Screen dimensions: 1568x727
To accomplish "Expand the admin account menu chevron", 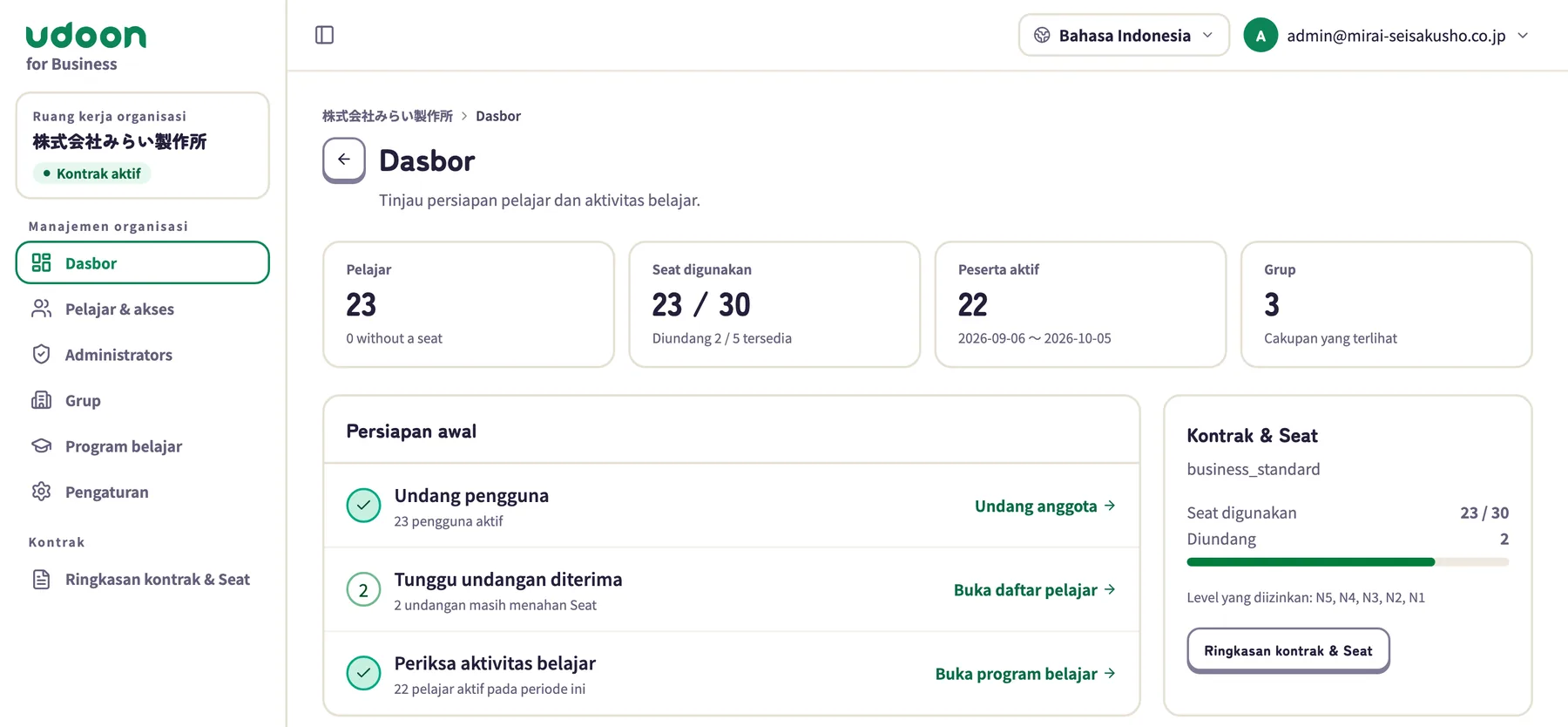I will pyautogui.click(x=1523, y=36).
